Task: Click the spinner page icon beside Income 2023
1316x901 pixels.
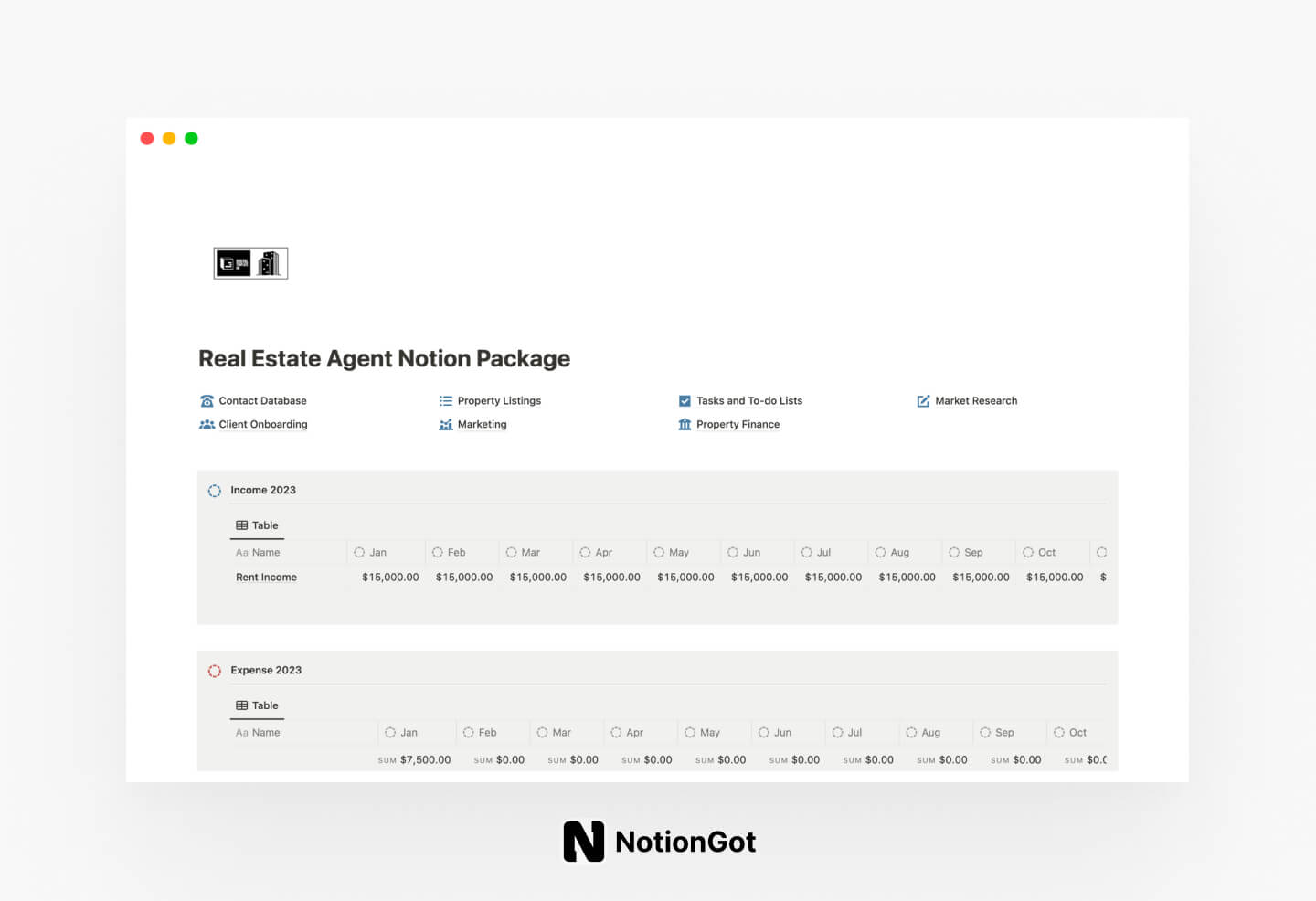Action: tap(214, 490)
